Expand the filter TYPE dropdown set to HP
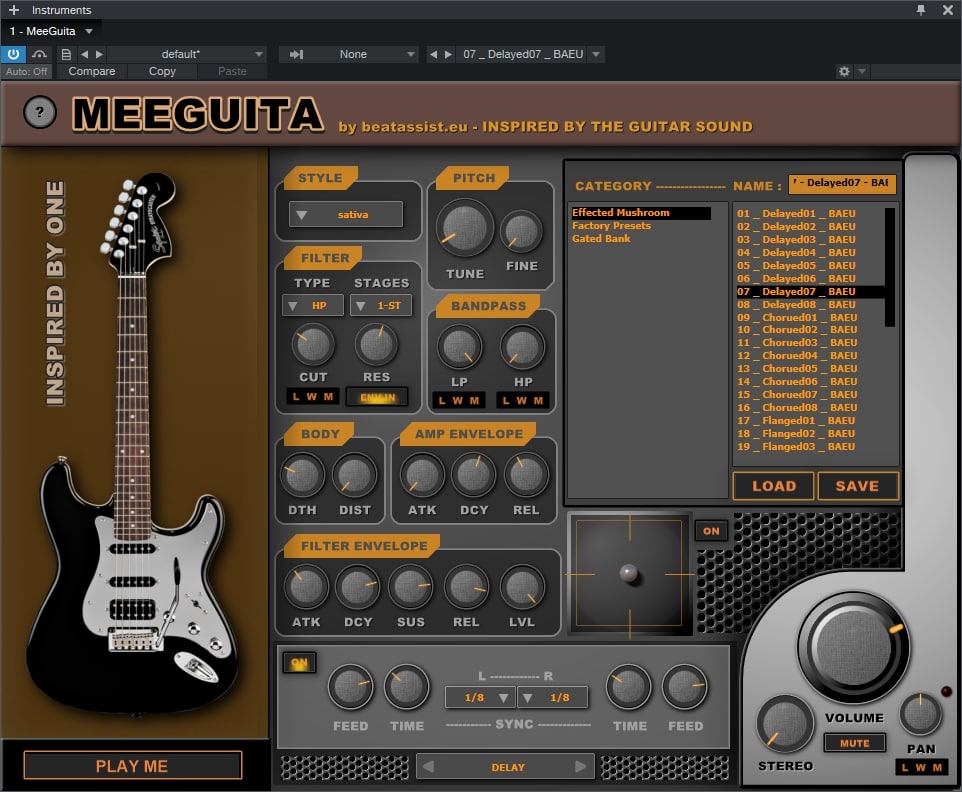The height and width of the screenshot is (792, 962). click(313, 305)
